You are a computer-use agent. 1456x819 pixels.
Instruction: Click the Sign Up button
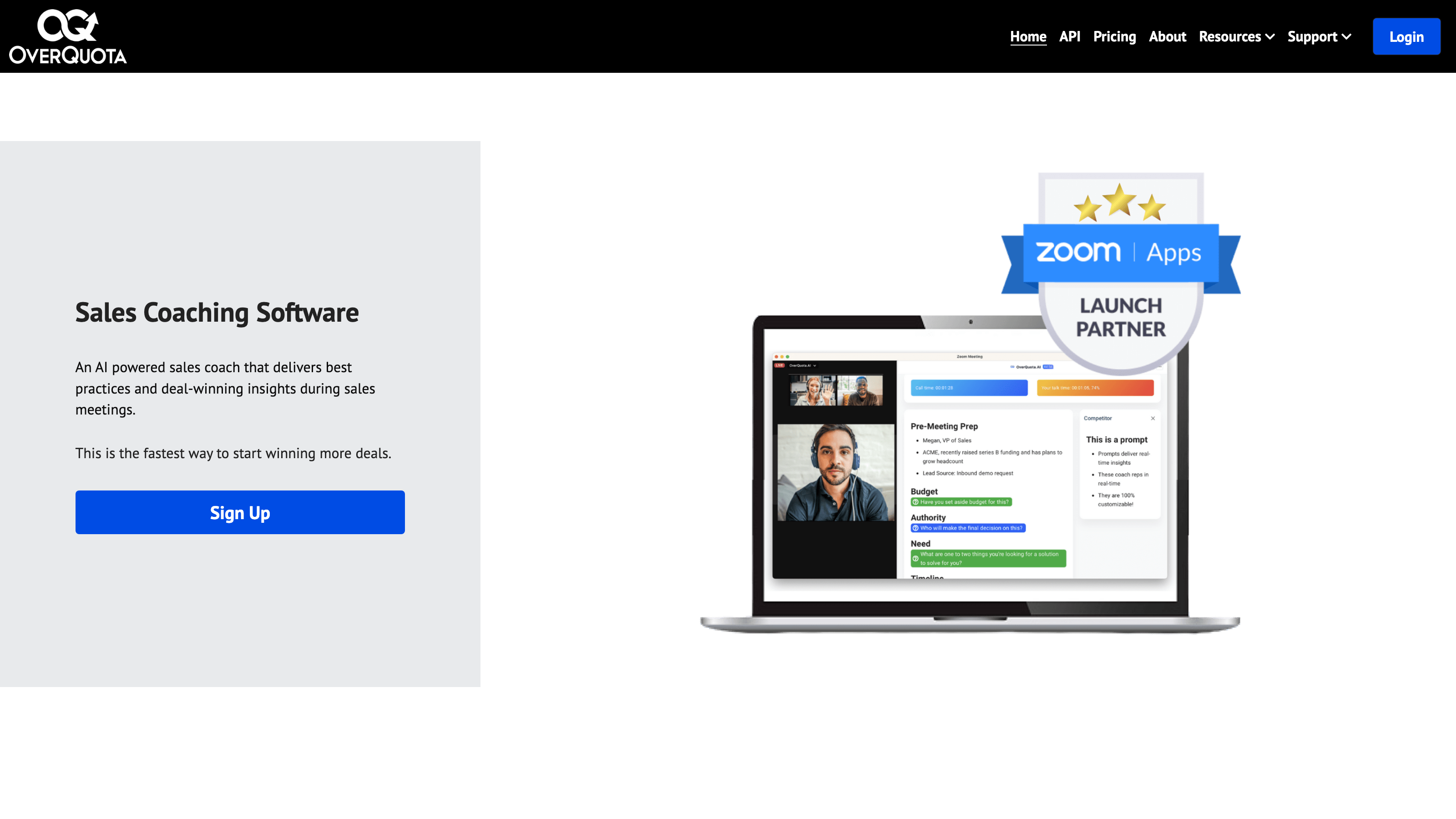pyautogui.click(x=240, y=512)
